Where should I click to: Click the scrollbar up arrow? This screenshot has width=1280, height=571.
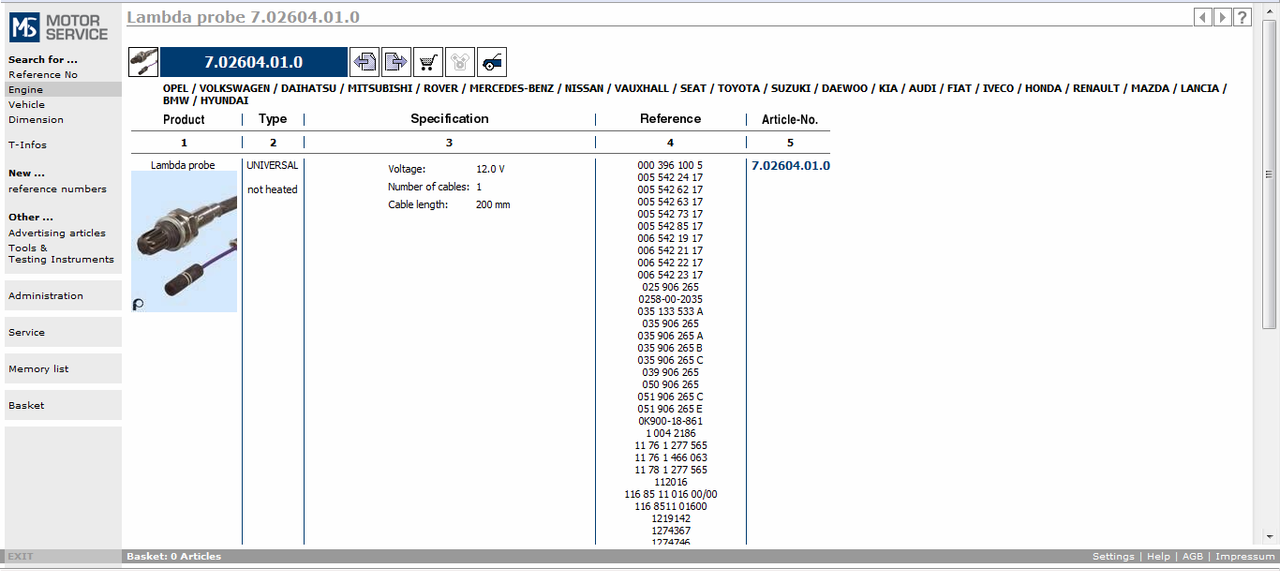click(1269, 11)
